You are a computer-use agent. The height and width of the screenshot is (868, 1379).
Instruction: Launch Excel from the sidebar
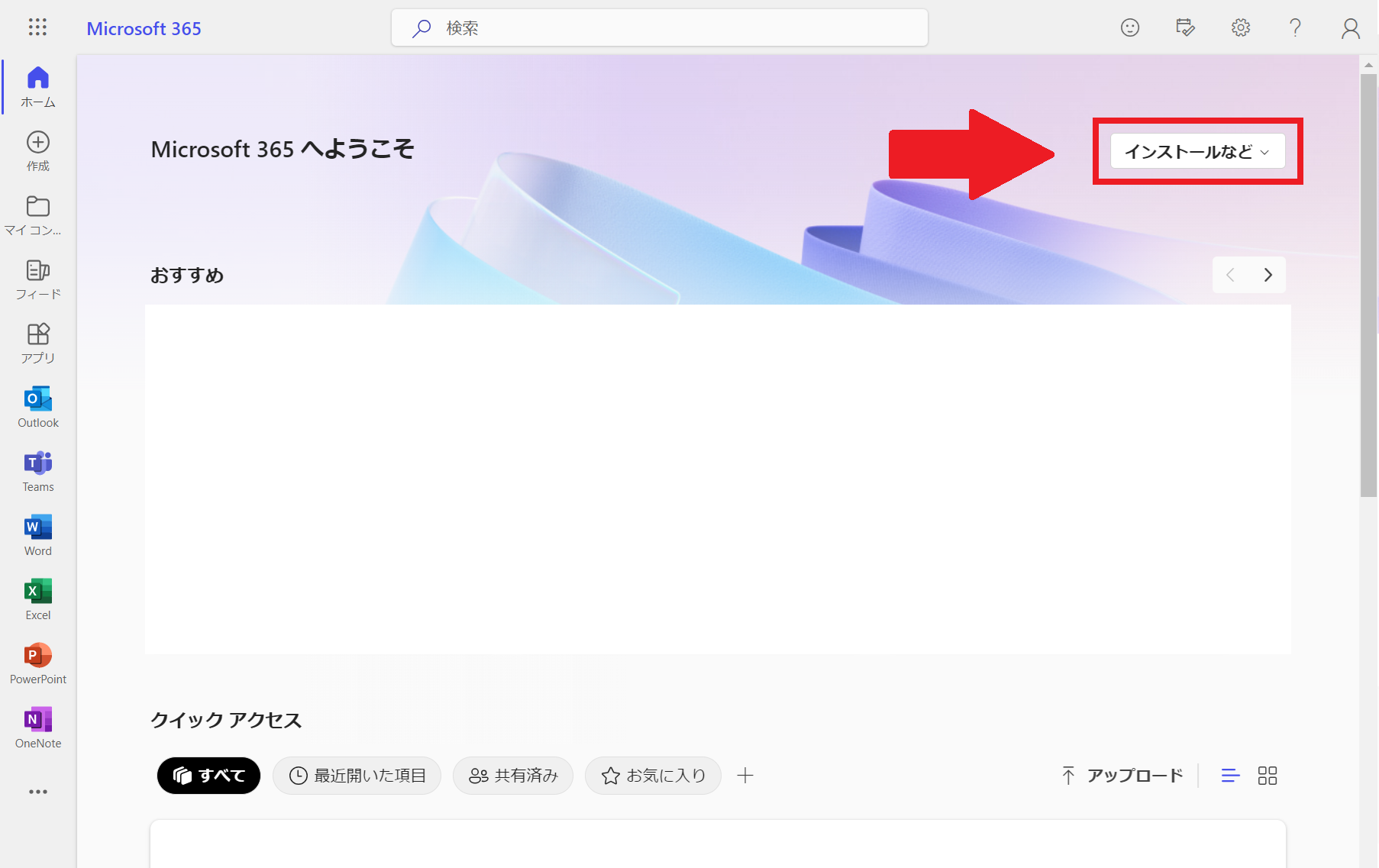(x=38, y=599)
